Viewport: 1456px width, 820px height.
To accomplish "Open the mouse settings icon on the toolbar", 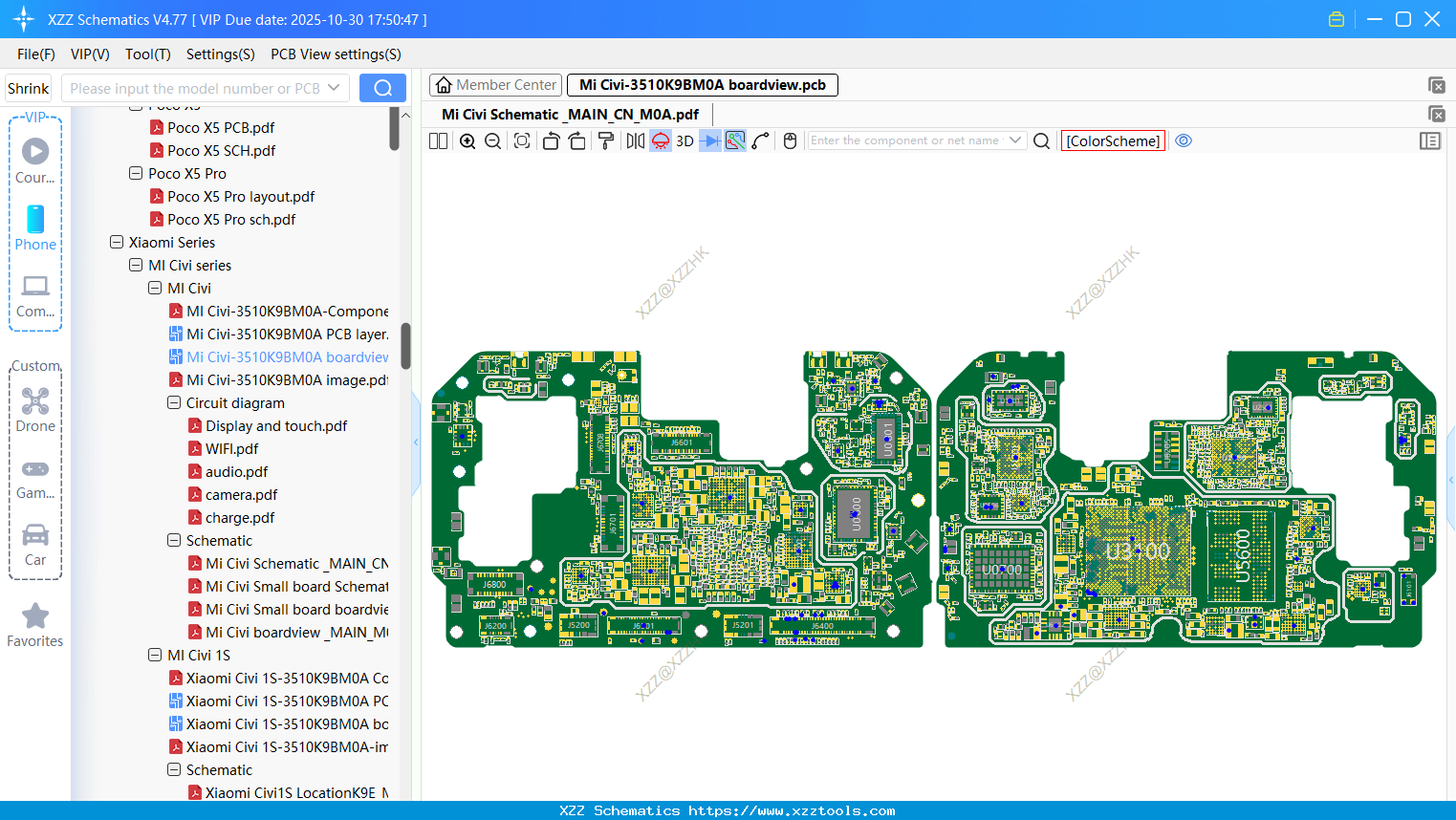I will coord(789,140).
